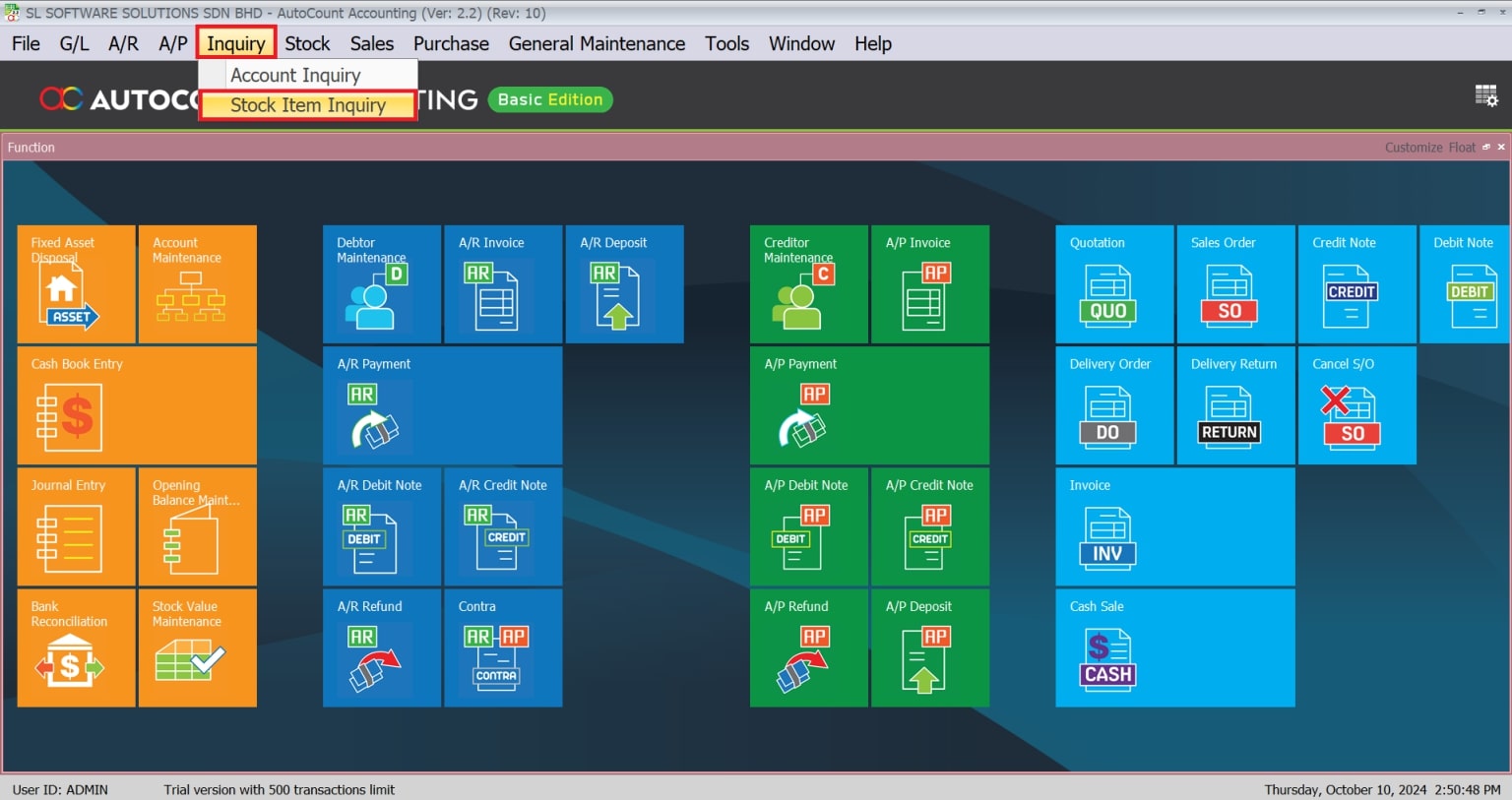Viewport: 1512px width, 800px height.
Task: Click the Basic Edition badge
Action: click(549, 99)
